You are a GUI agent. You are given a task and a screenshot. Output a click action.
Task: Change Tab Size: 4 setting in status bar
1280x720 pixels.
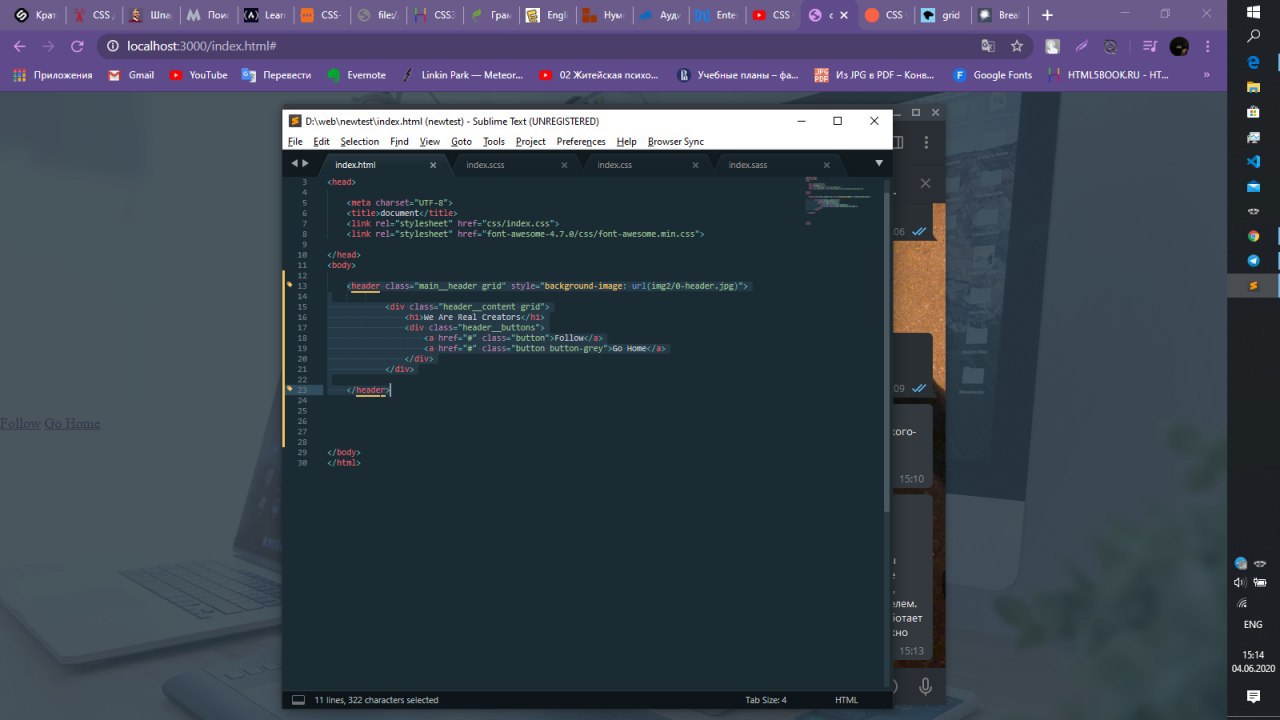(766, 700)
